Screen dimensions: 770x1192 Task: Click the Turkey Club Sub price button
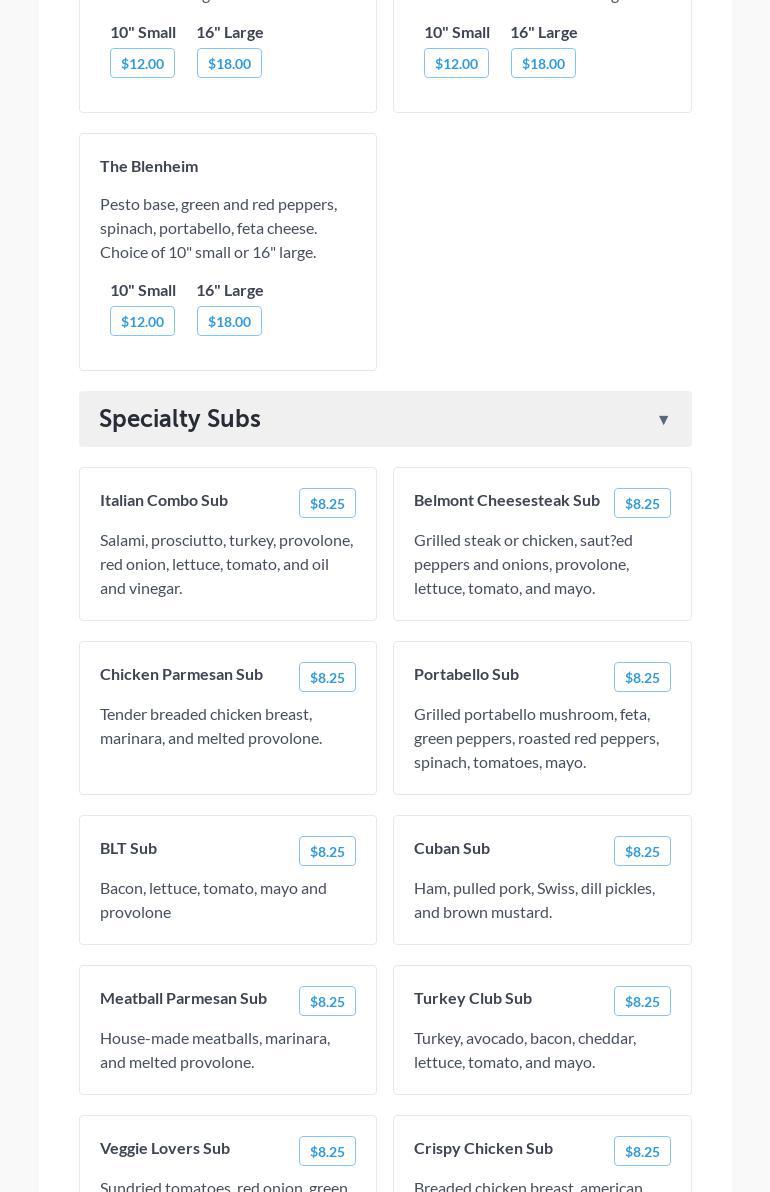pyautogui.click(x=642, y=1002)
